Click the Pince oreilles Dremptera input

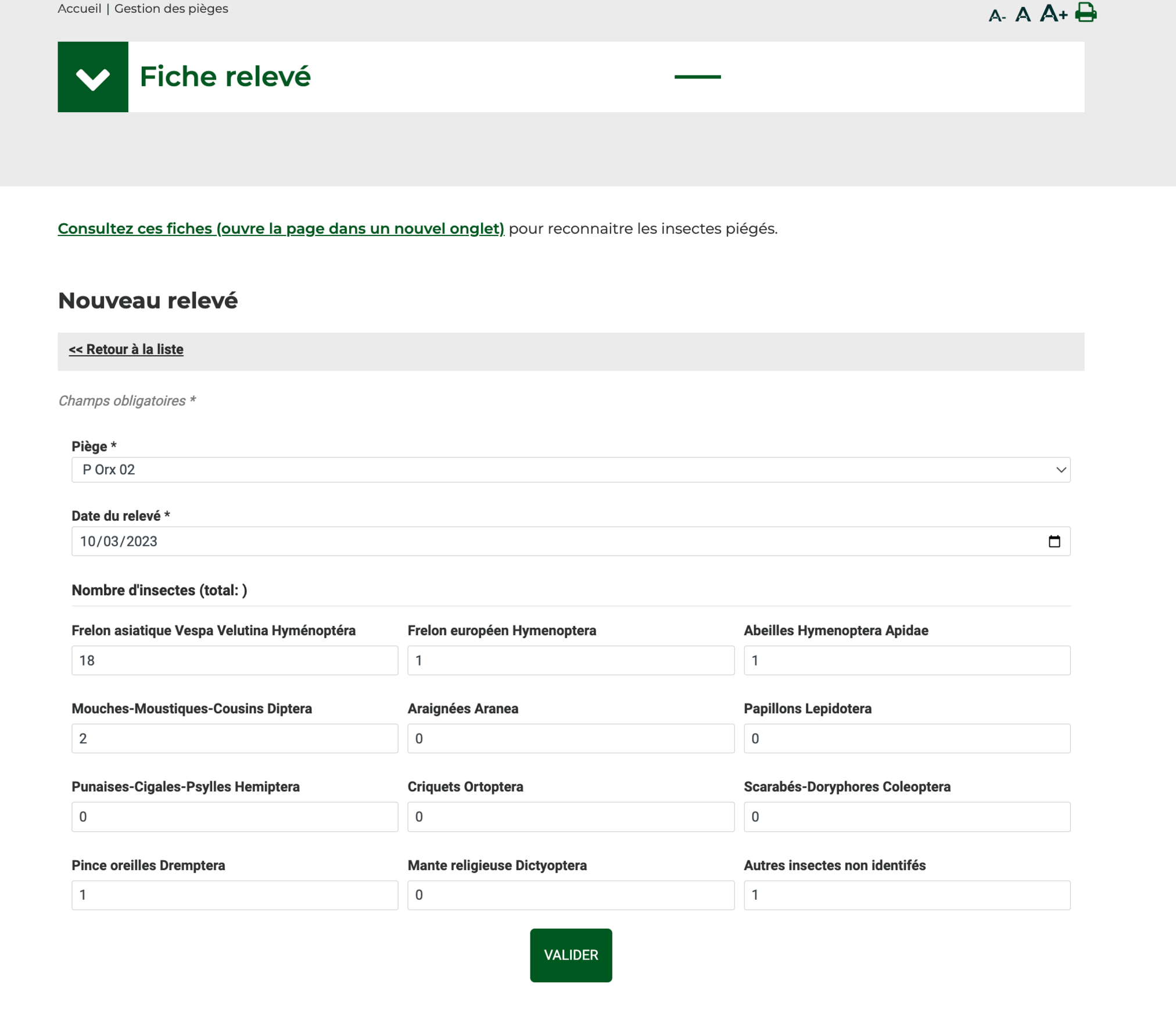click(x=235, y=894)
